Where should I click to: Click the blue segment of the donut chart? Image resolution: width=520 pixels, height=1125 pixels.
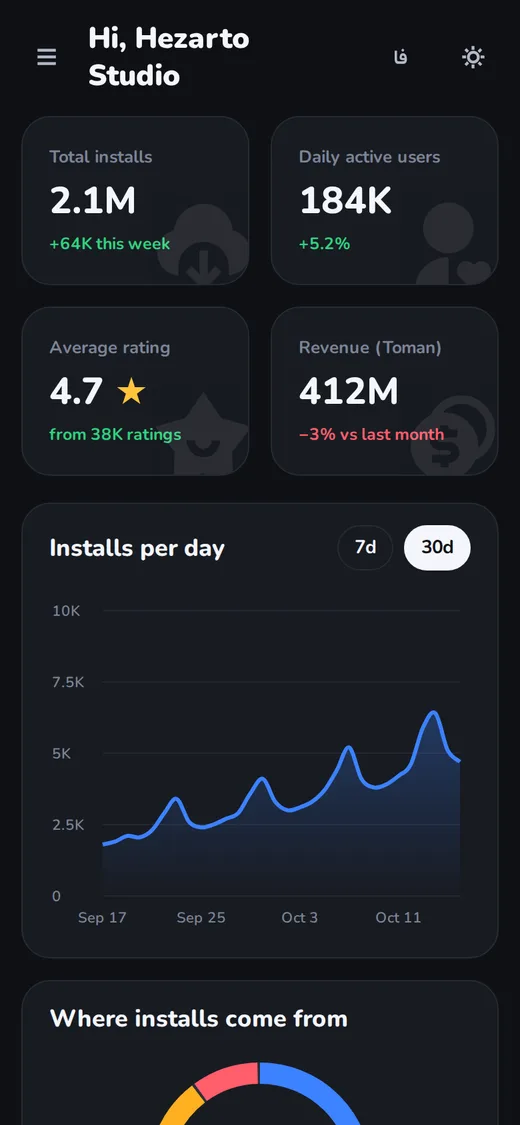pyautogui.click(x=316, y=1086)
